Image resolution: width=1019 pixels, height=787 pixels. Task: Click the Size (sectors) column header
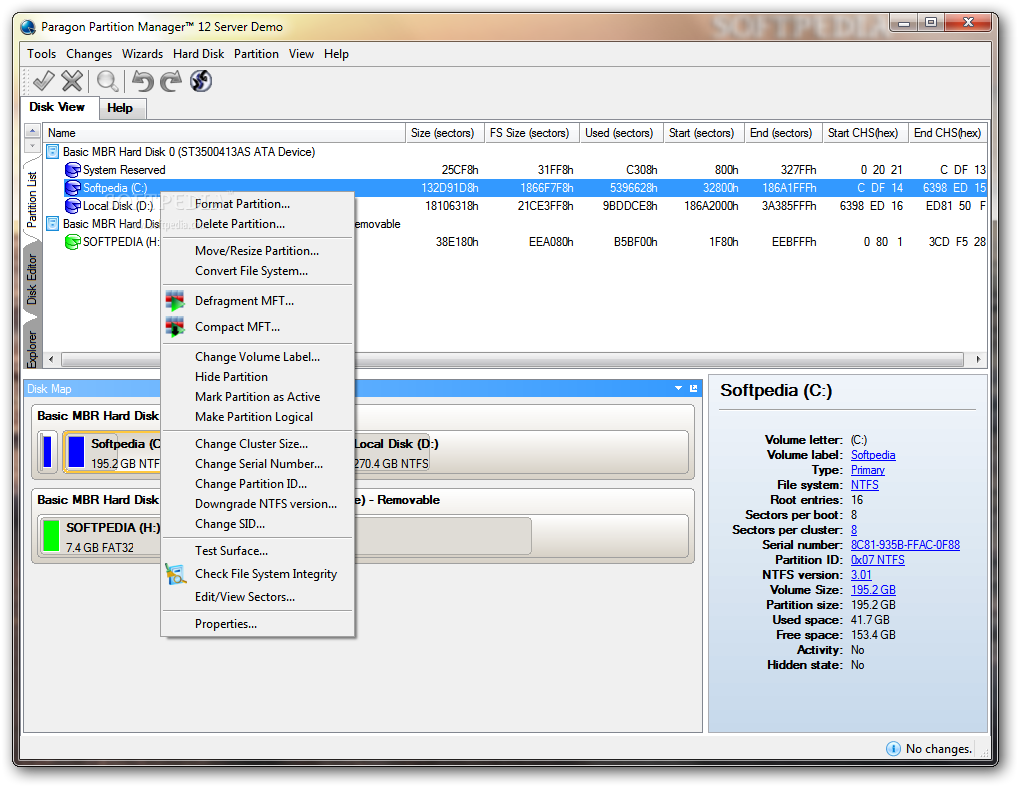[445, 133]
